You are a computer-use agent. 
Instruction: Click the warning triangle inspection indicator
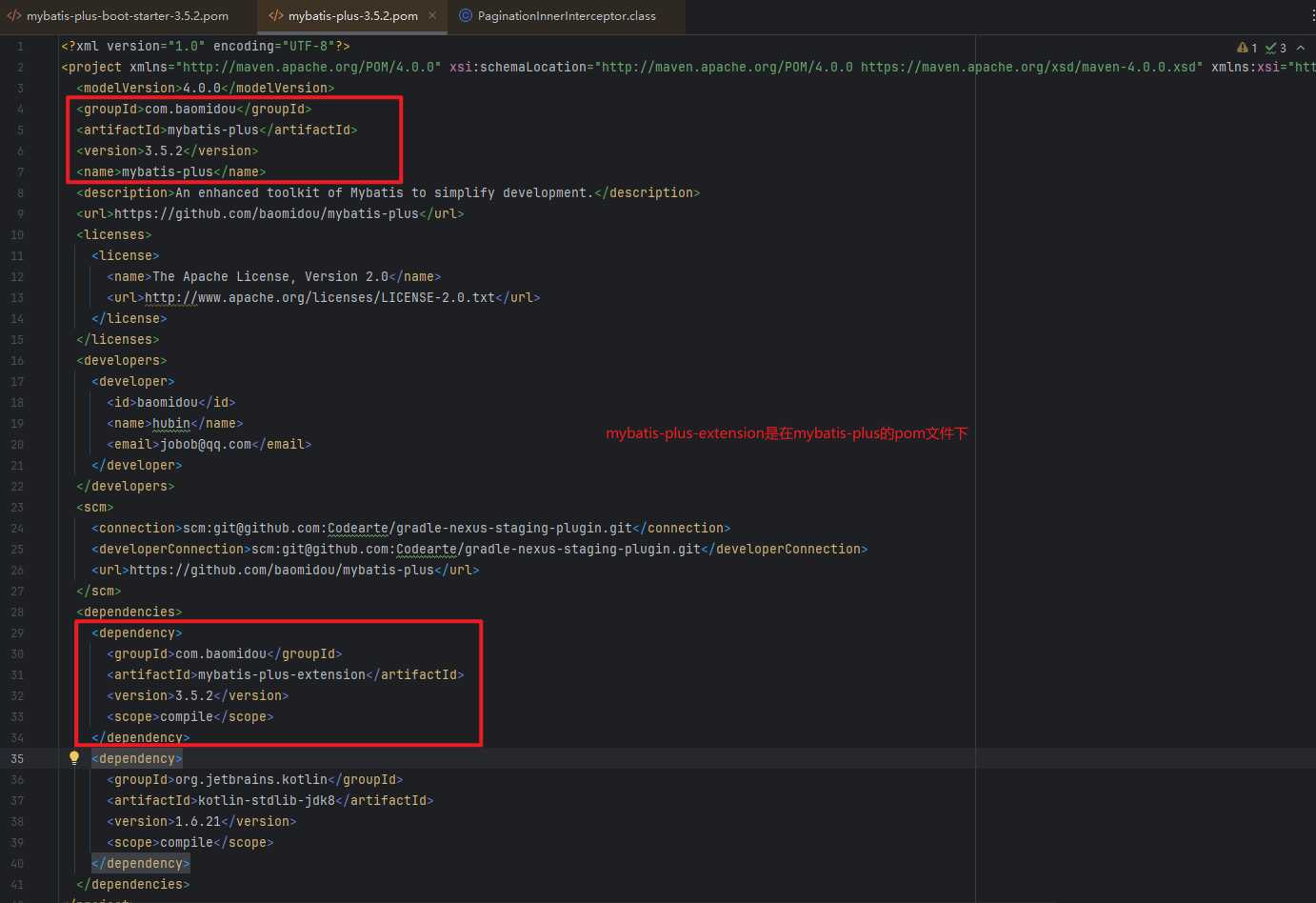(1243, 48)
